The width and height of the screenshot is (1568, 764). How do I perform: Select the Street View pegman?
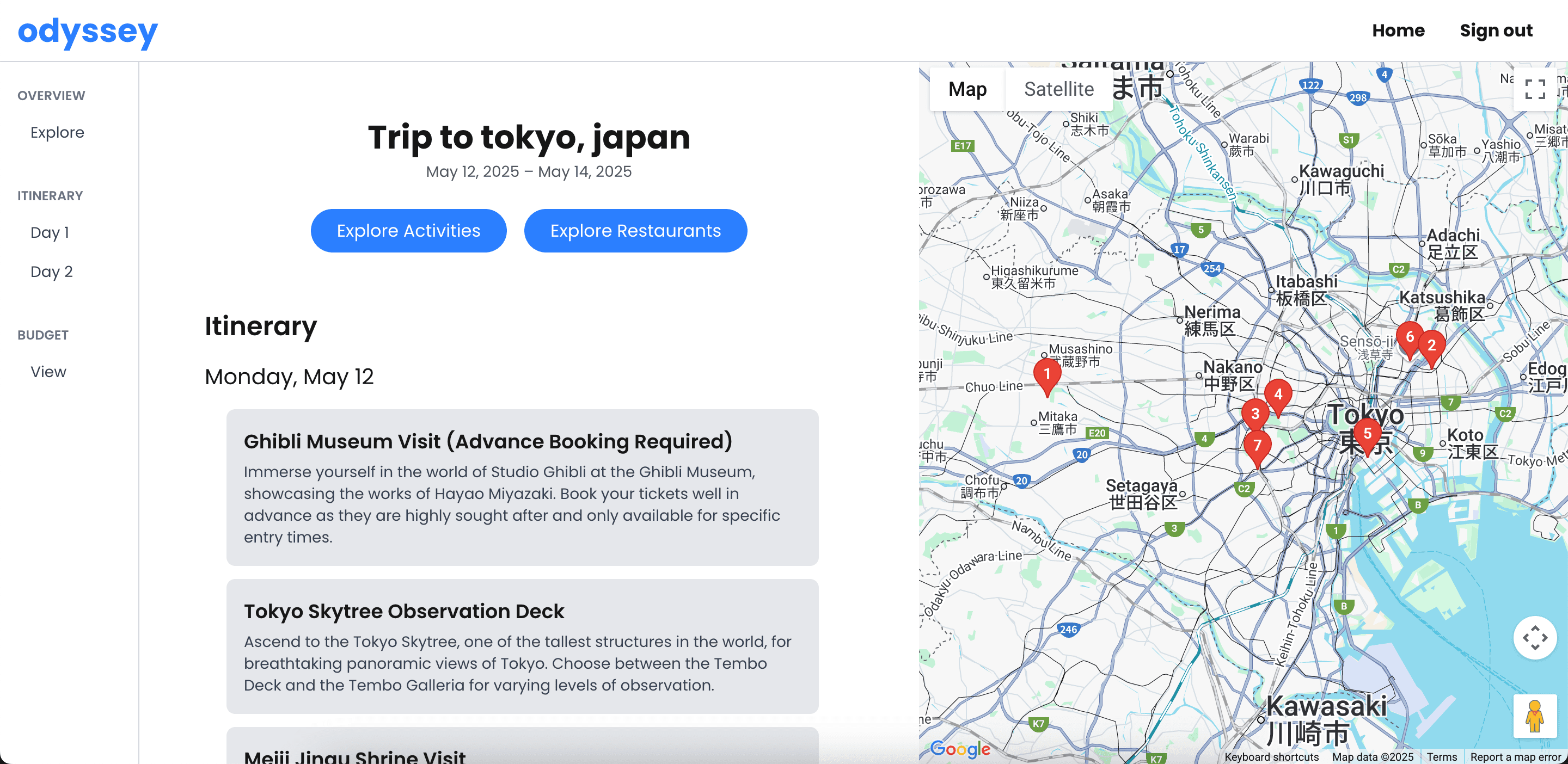tap(1535, 716)
